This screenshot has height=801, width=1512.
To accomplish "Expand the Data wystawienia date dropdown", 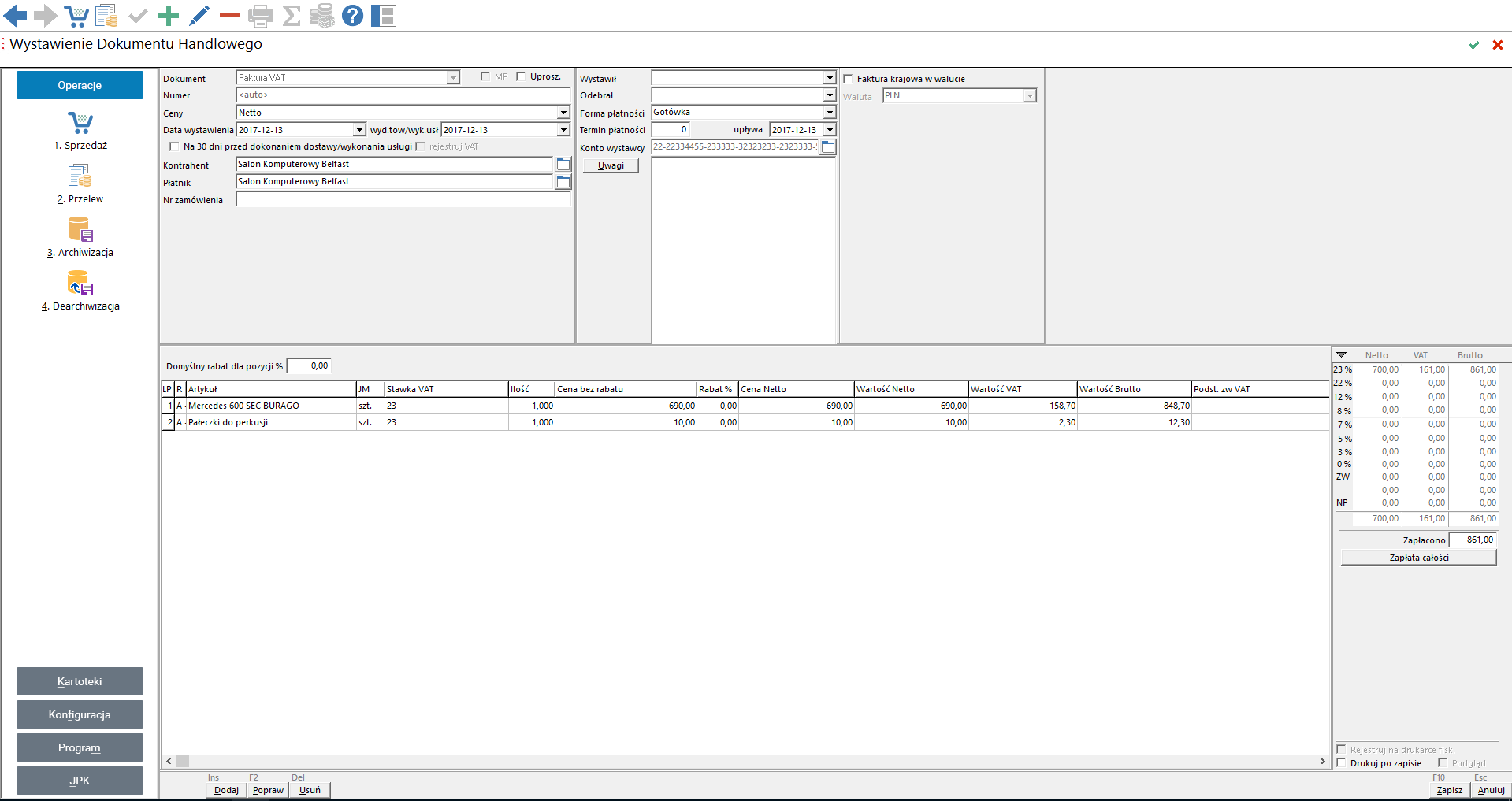I will (359, 130).
